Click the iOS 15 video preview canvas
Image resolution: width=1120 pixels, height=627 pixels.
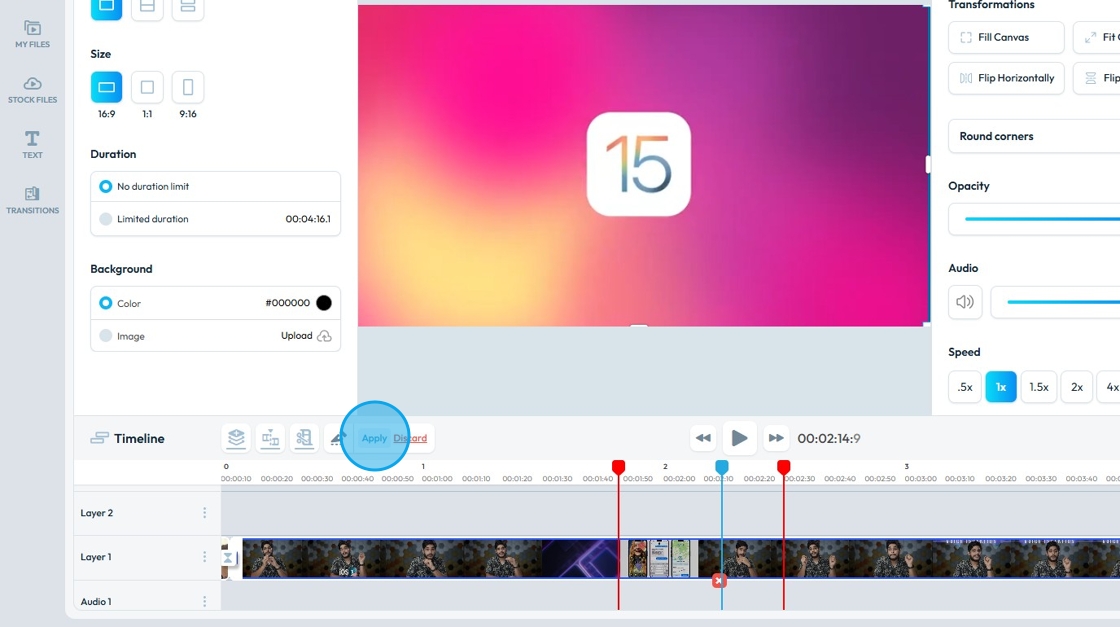coord(643,166)
